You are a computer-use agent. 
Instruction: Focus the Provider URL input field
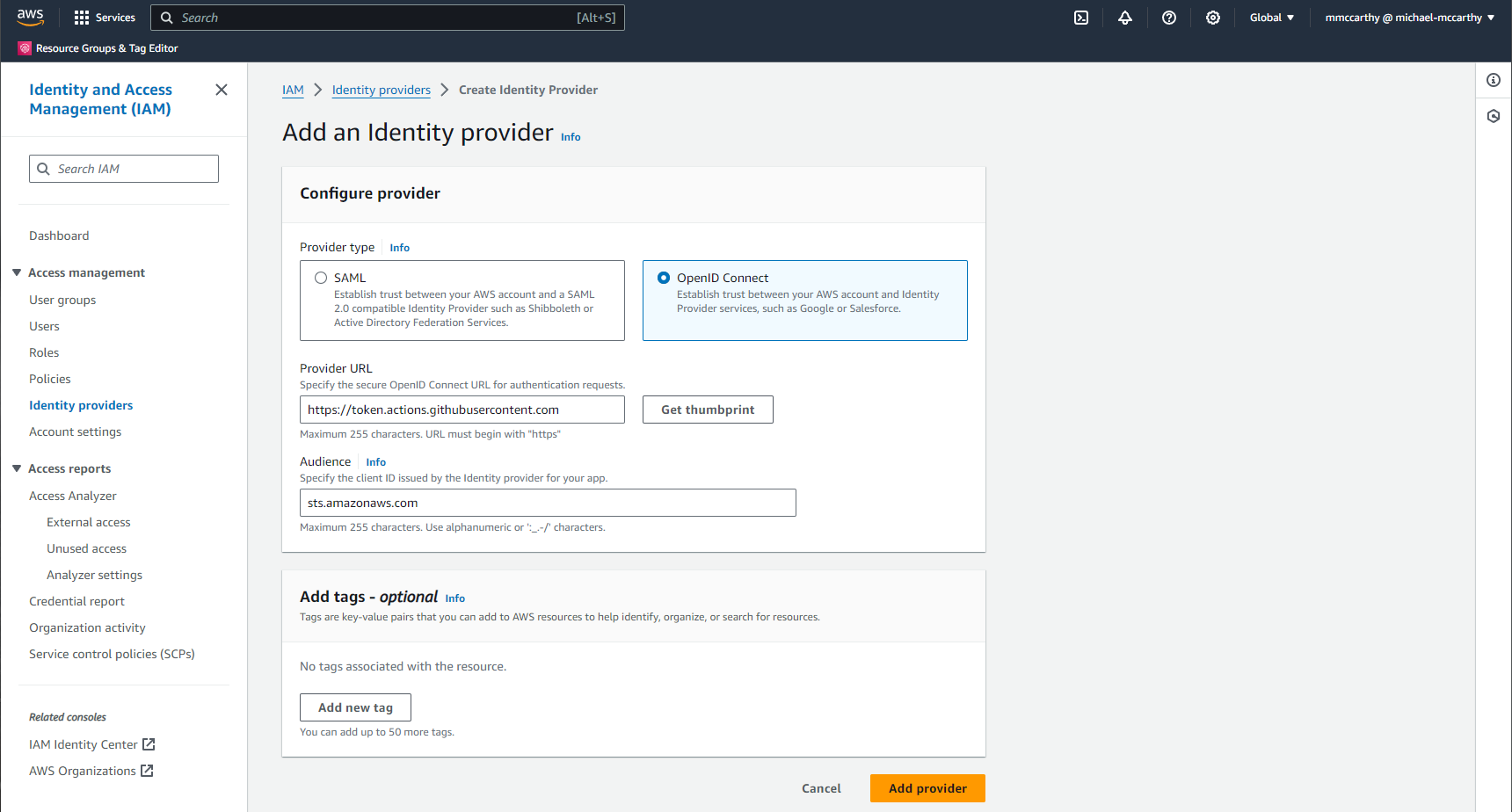pyautogui.click(x=462, y=410)
